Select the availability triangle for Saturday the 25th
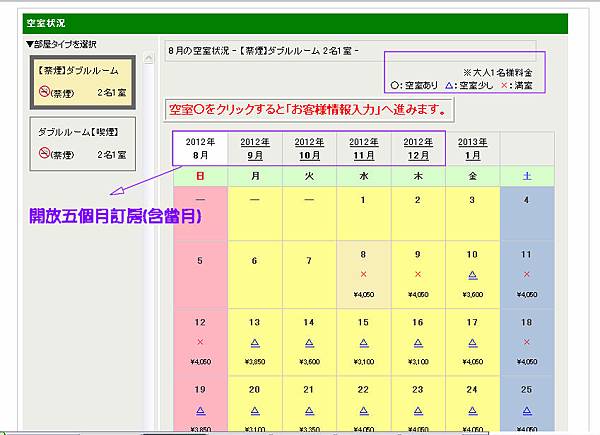 [x=527, y=411]
